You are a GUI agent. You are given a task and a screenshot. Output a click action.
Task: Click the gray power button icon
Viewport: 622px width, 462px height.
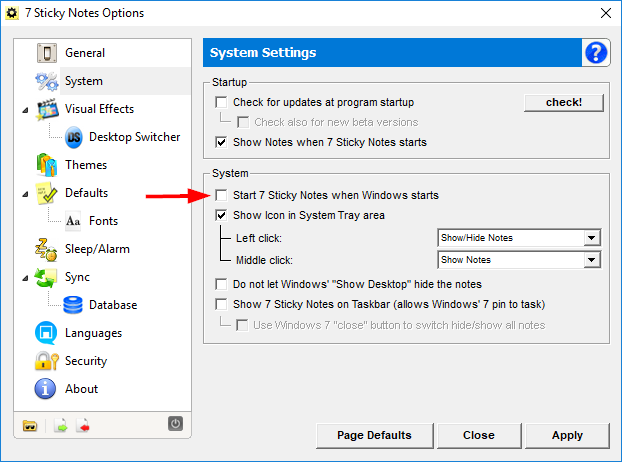pyautogui.click(x=175, y=424)
